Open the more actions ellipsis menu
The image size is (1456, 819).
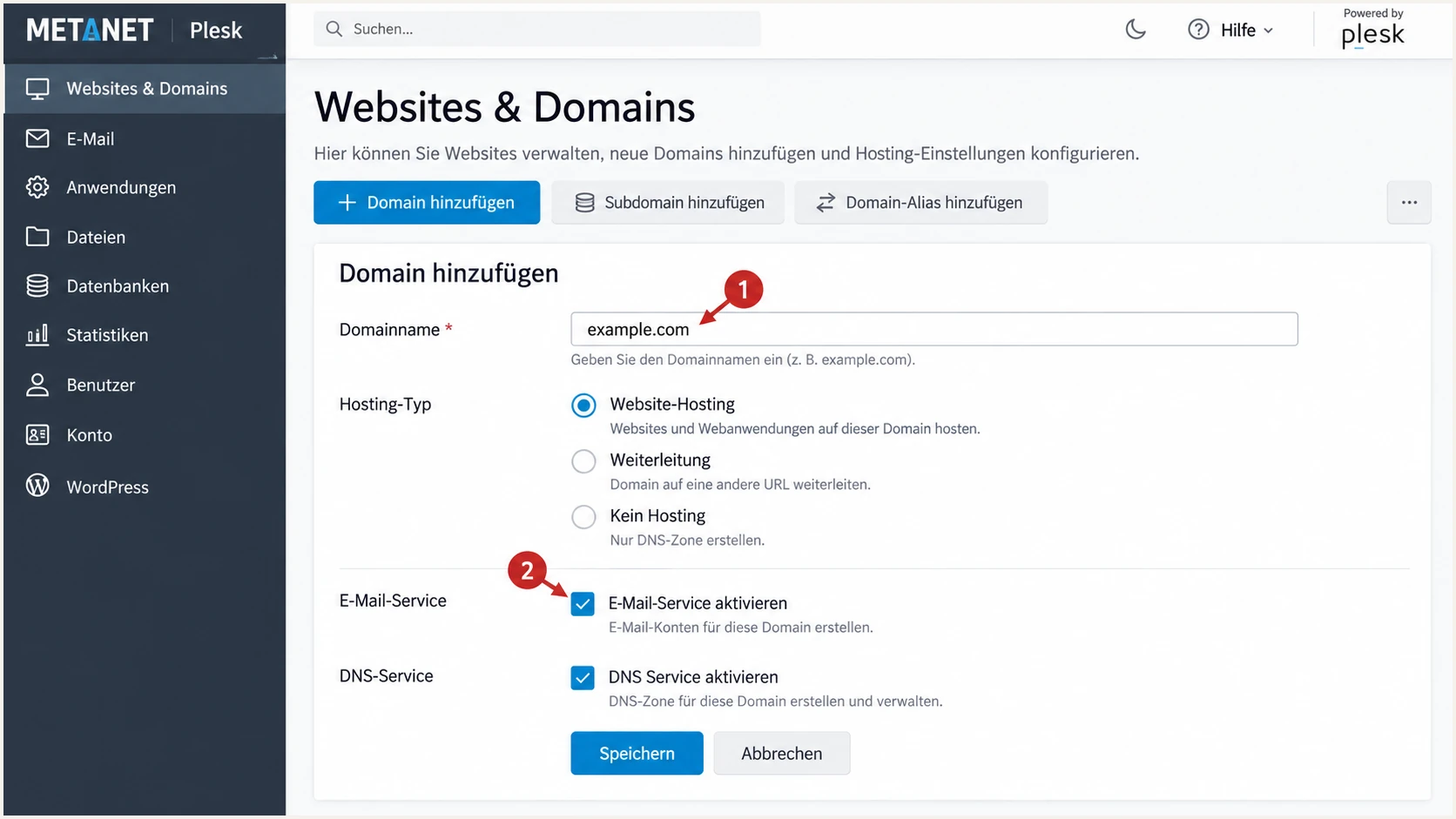[1409, 203]
